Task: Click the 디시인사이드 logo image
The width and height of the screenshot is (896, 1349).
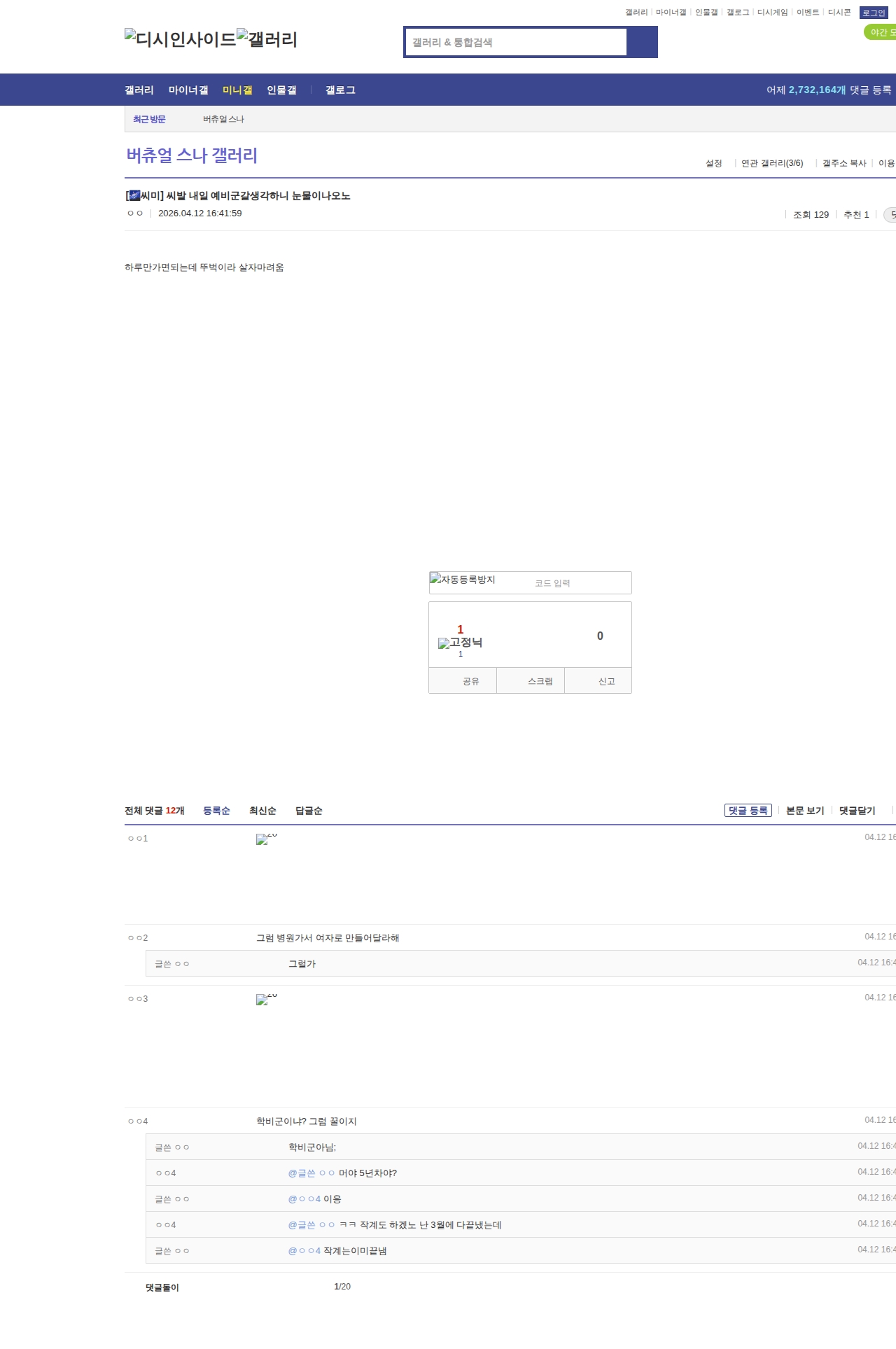Action: (181, 39)
